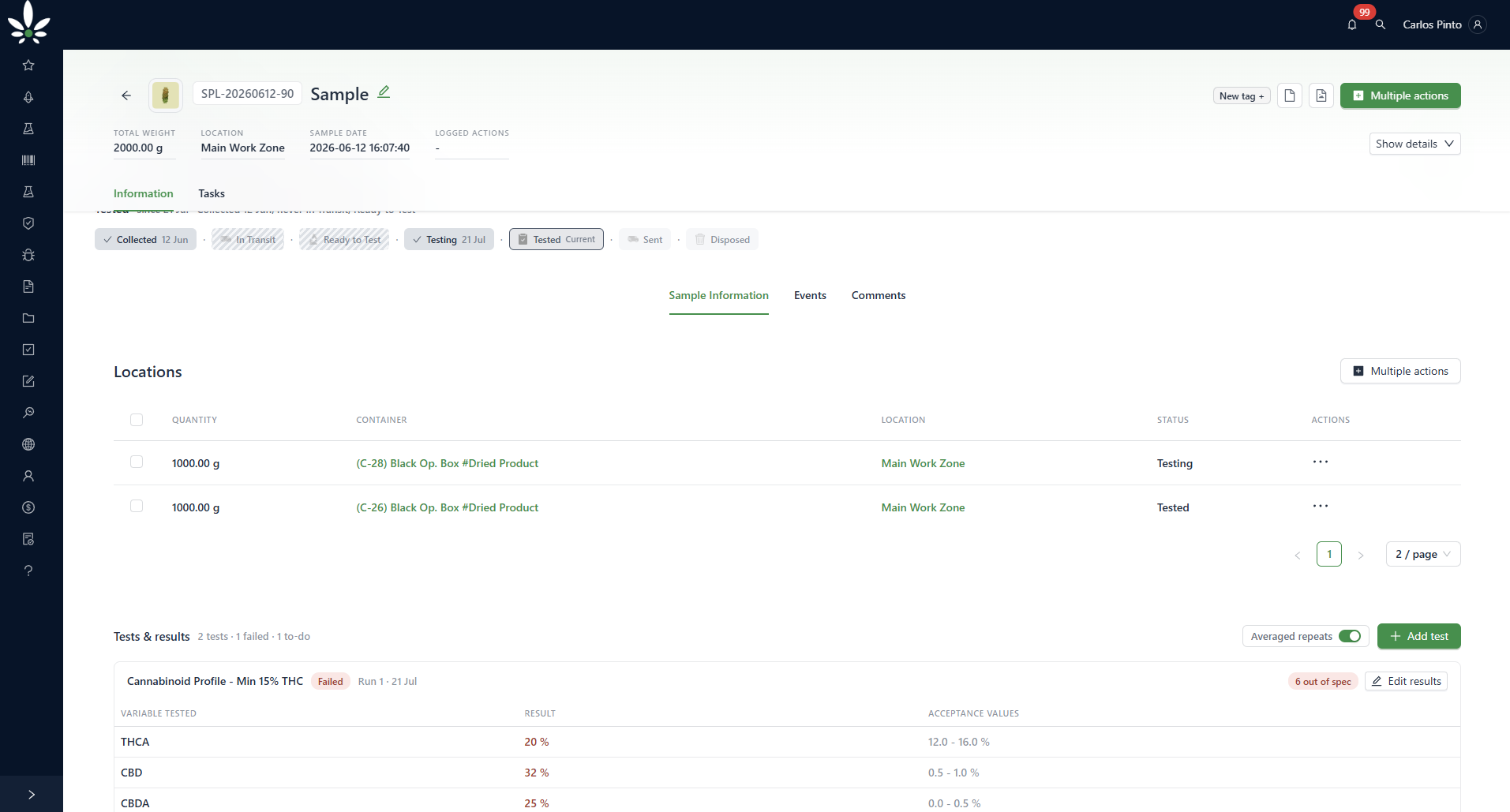Open the 2 / page size dropdown
The height and width of the screenshot is (812, 1510).
point(1423,554)
